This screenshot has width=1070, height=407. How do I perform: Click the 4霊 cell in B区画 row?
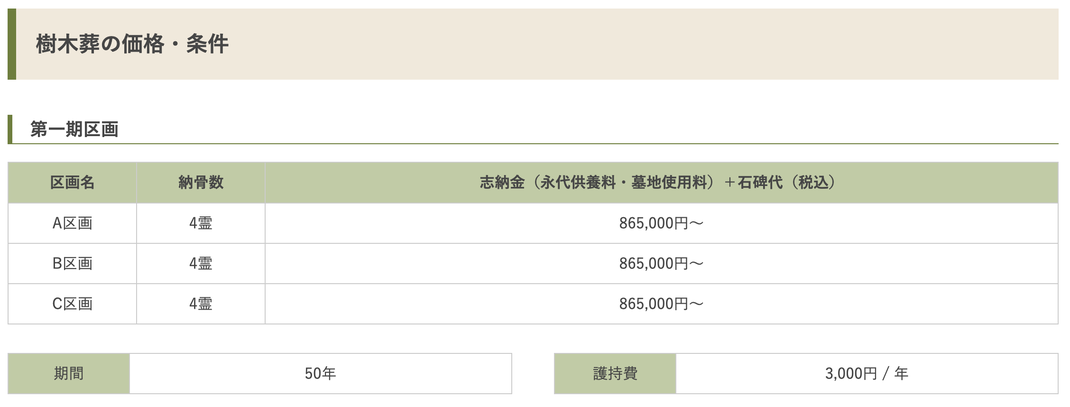coord(201,264)
